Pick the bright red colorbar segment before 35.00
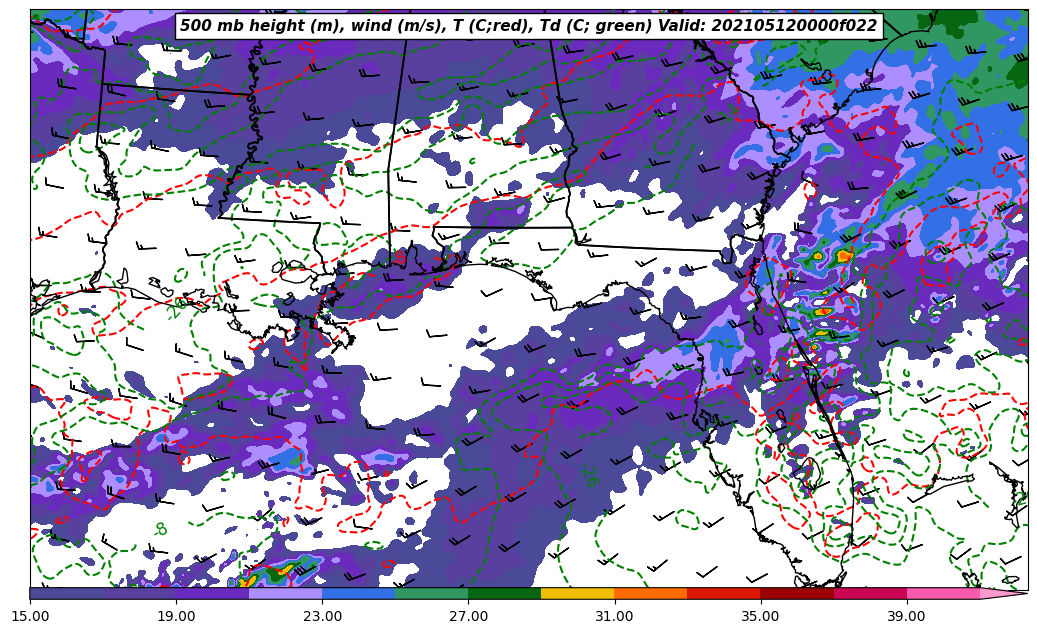The height and width of the screenshot is (633, 1037). pyautogui.click(x=723, y=593)
